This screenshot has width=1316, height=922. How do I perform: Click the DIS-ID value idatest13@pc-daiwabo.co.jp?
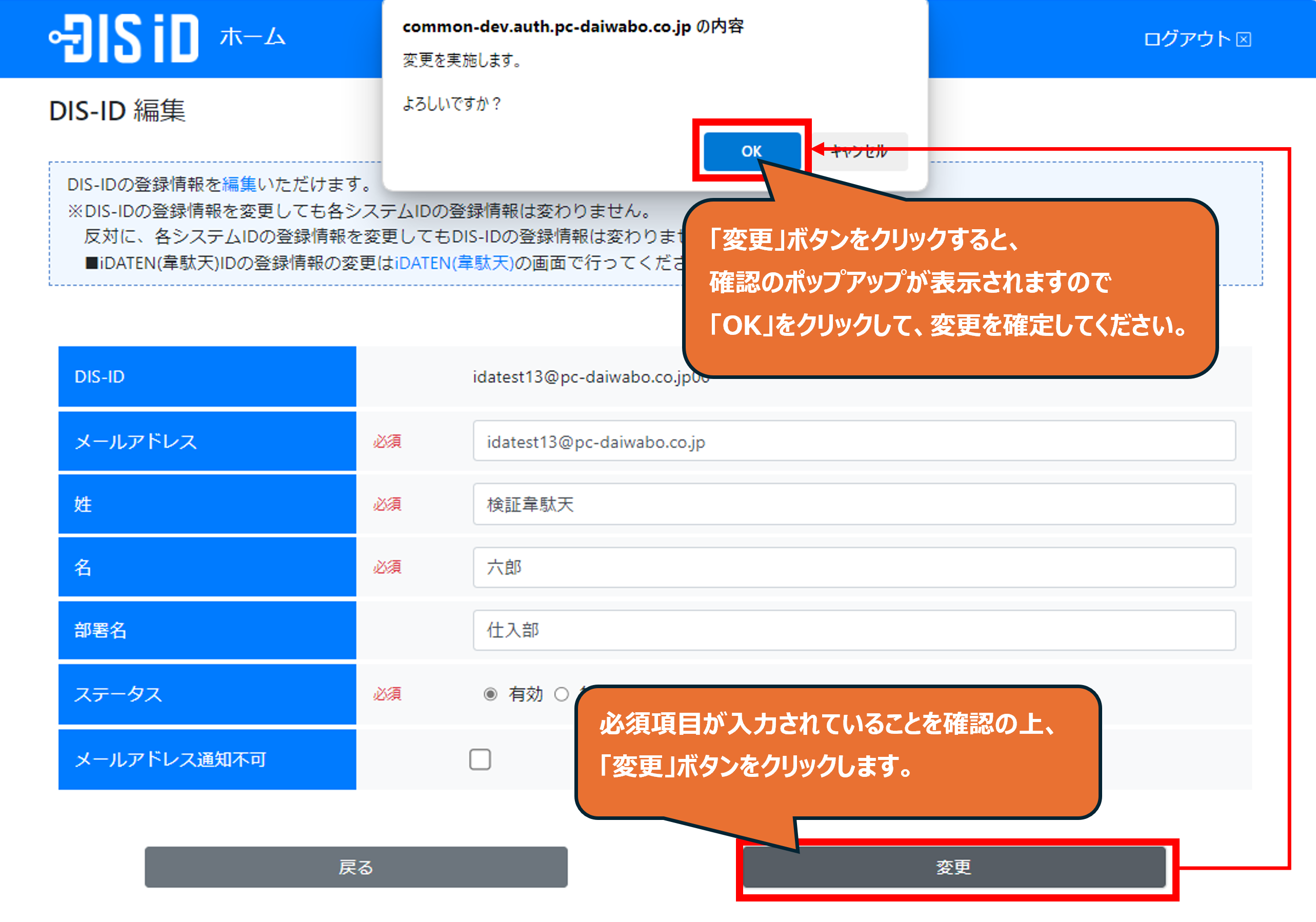pyautogui.click(x=585, y=376)
